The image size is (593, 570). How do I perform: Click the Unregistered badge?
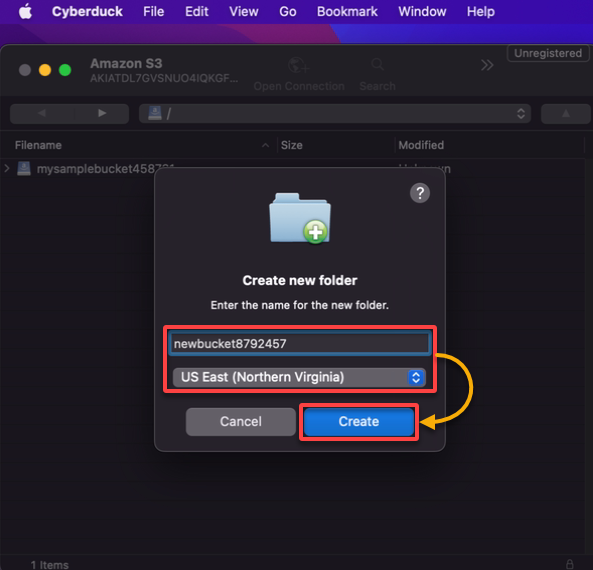click(x=548, y=53)
